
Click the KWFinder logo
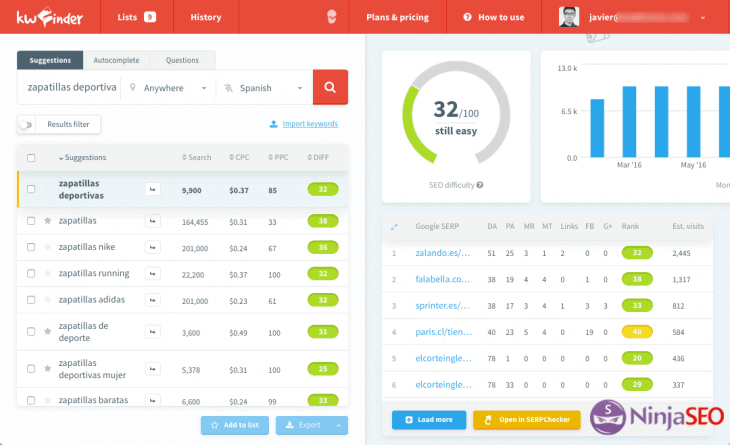coord(50,17)
